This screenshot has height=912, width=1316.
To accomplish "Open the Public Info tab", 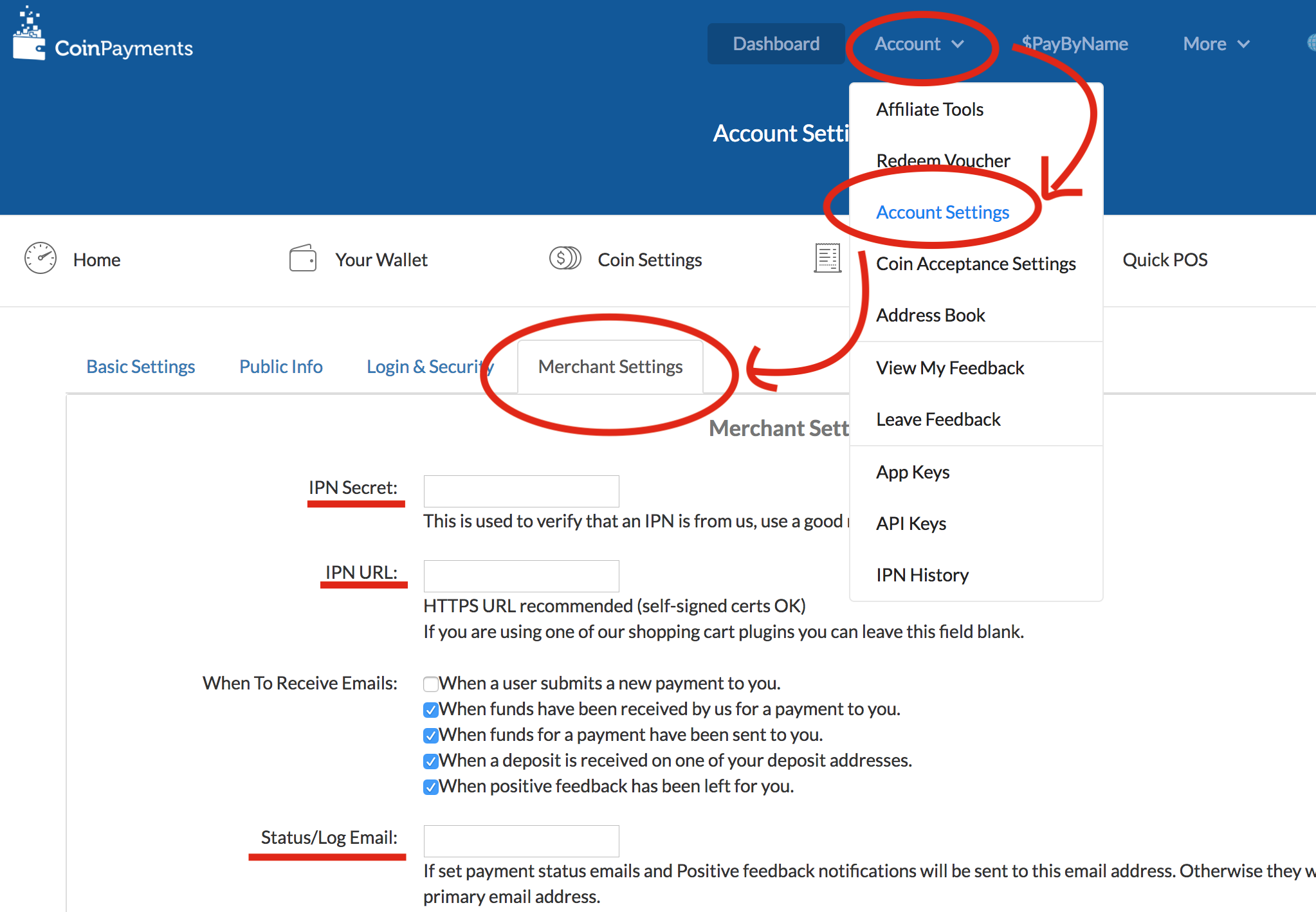I will coord(280,367).
